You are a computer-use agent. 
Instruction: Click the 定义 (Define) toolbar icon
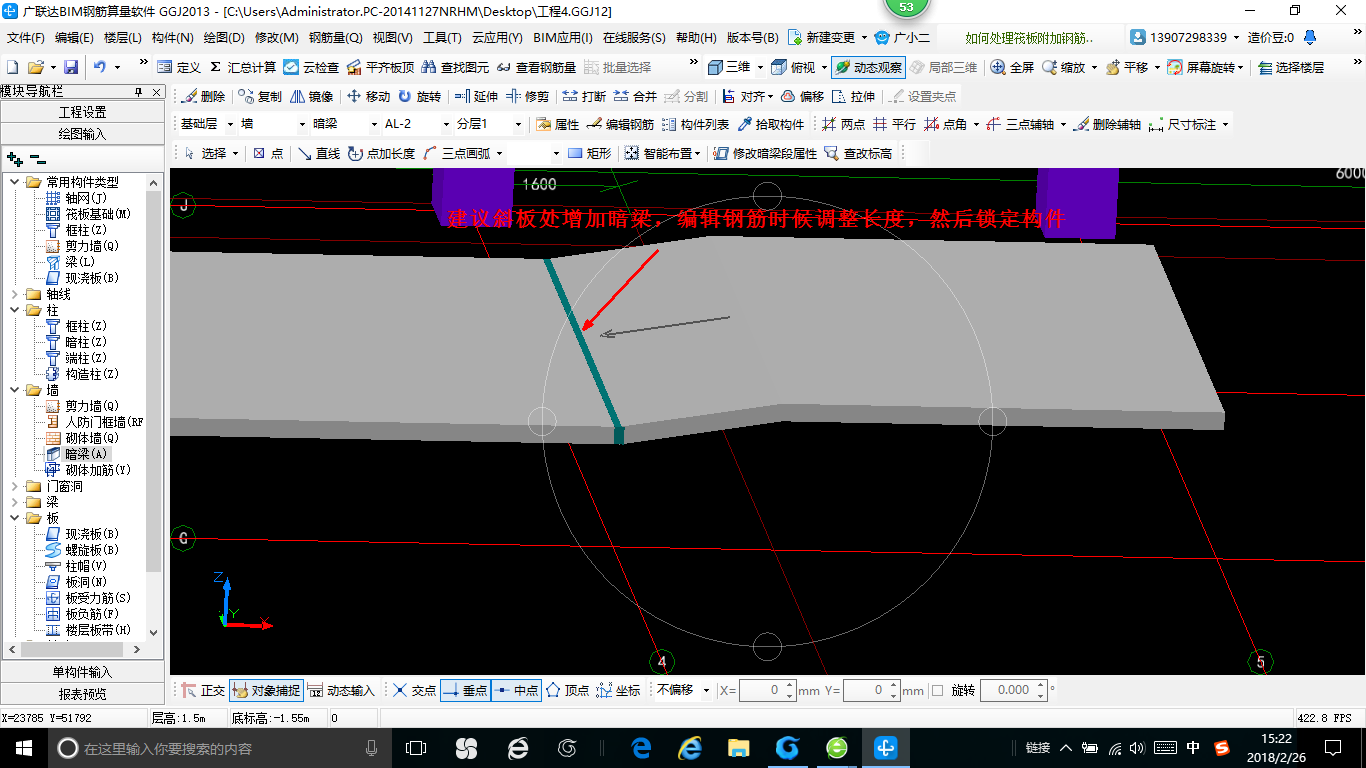[179, 67]
